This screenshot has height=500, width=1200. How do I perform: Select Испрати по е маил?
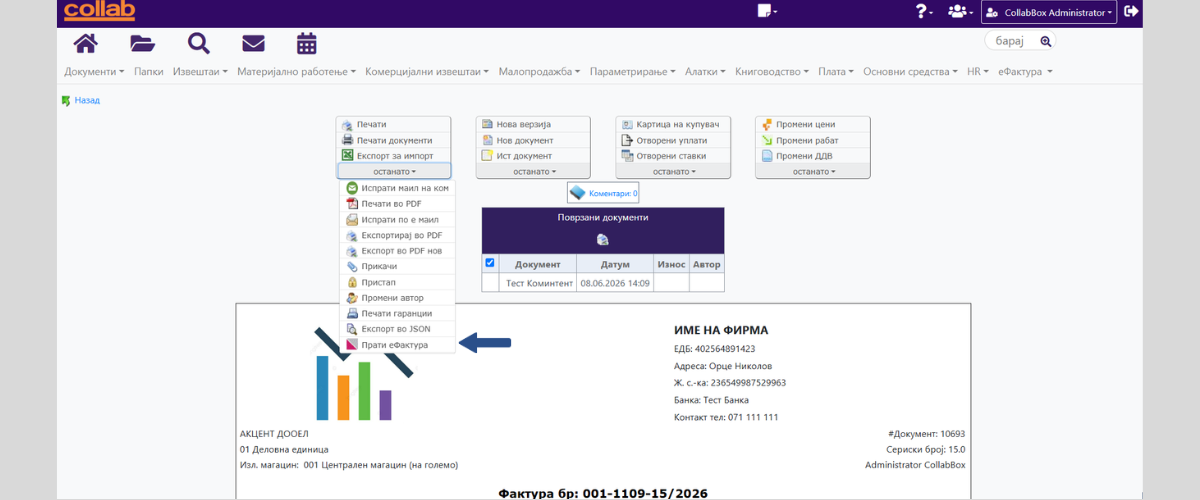(397, 219)
